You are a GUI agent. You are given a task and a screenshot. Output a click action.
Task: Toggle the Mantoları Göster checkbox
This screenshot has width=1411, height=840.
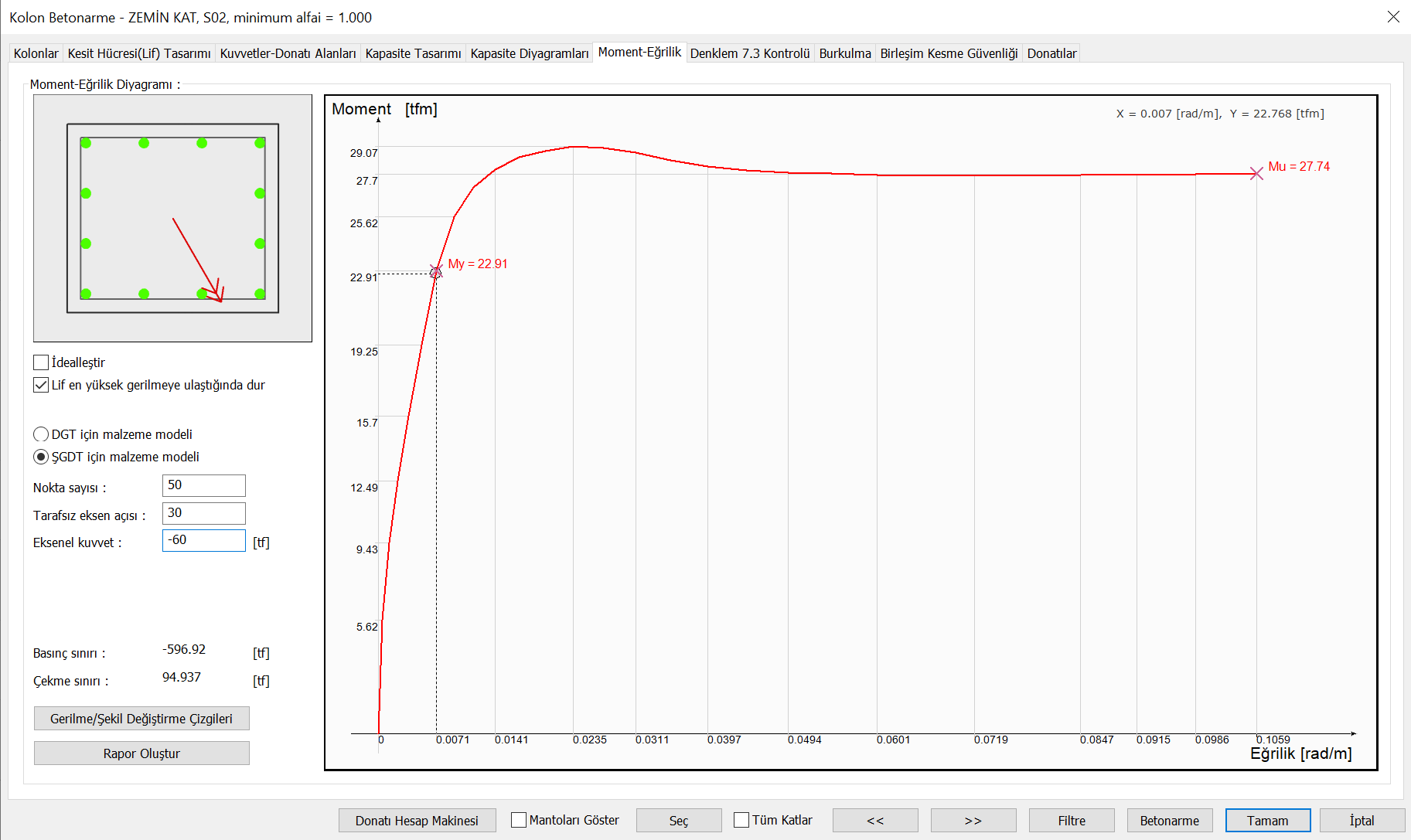click(x=519, y=820)
